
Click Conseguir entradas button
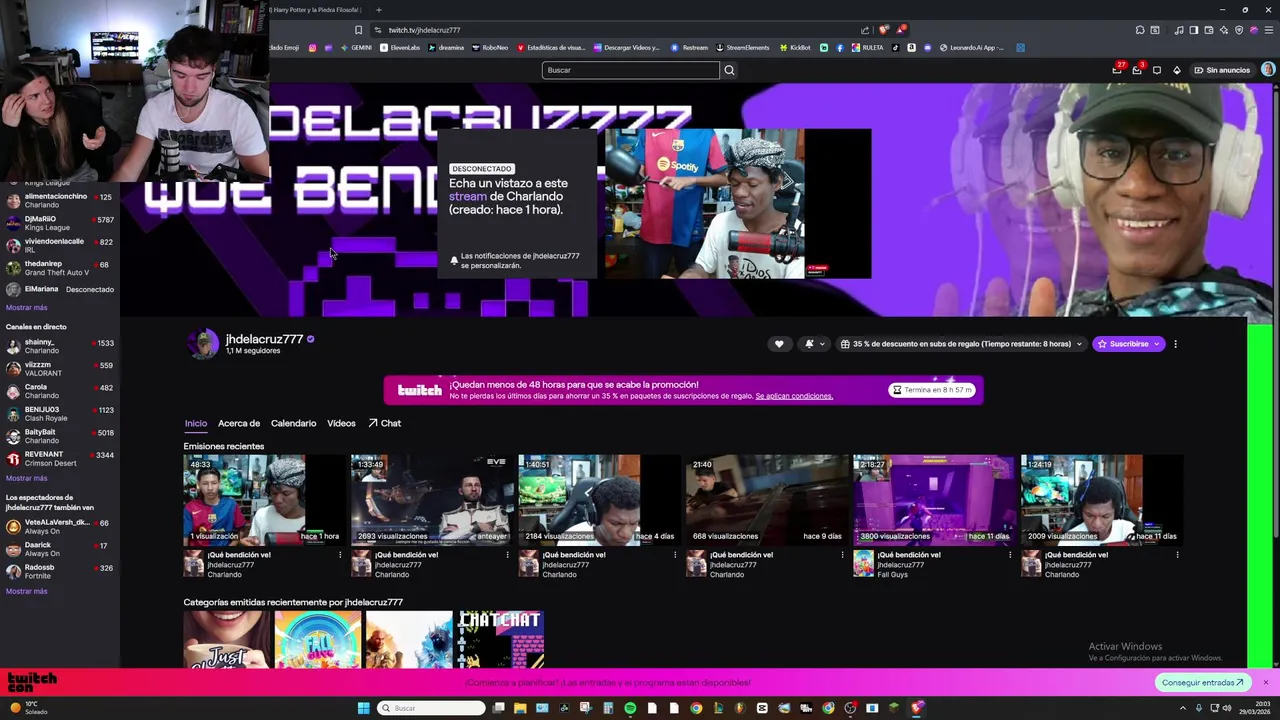[1203, 683]
